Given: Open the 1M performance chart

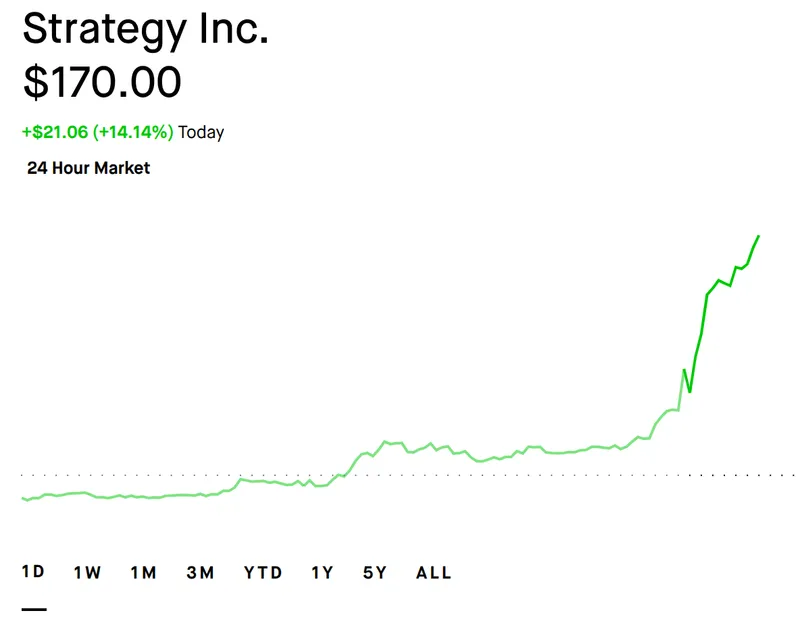Looking at the screenshot, I should pyautogui.click(x=142, y=572).
